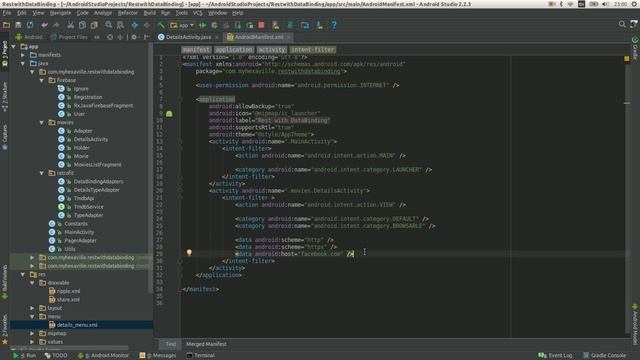Click the Open folder toolbar icon

[x=7, y=25]
